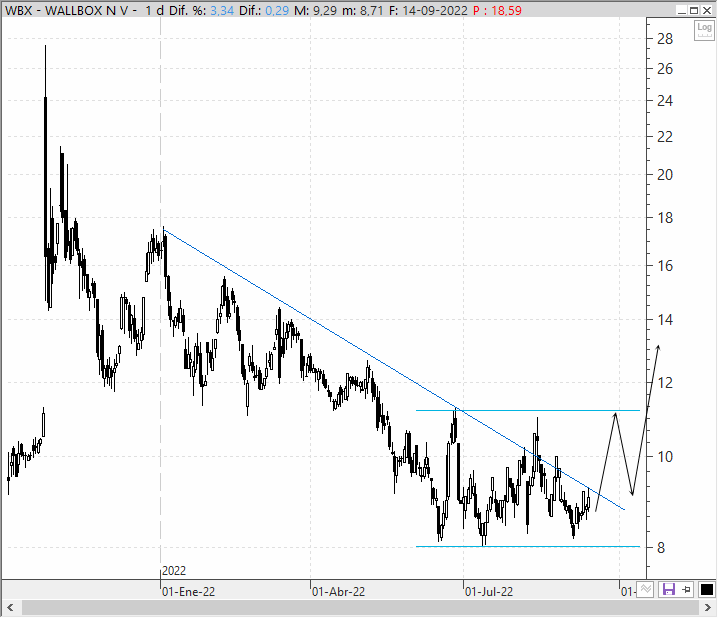
Task: Minimize the WBX chart window
Action: point(682,10)
